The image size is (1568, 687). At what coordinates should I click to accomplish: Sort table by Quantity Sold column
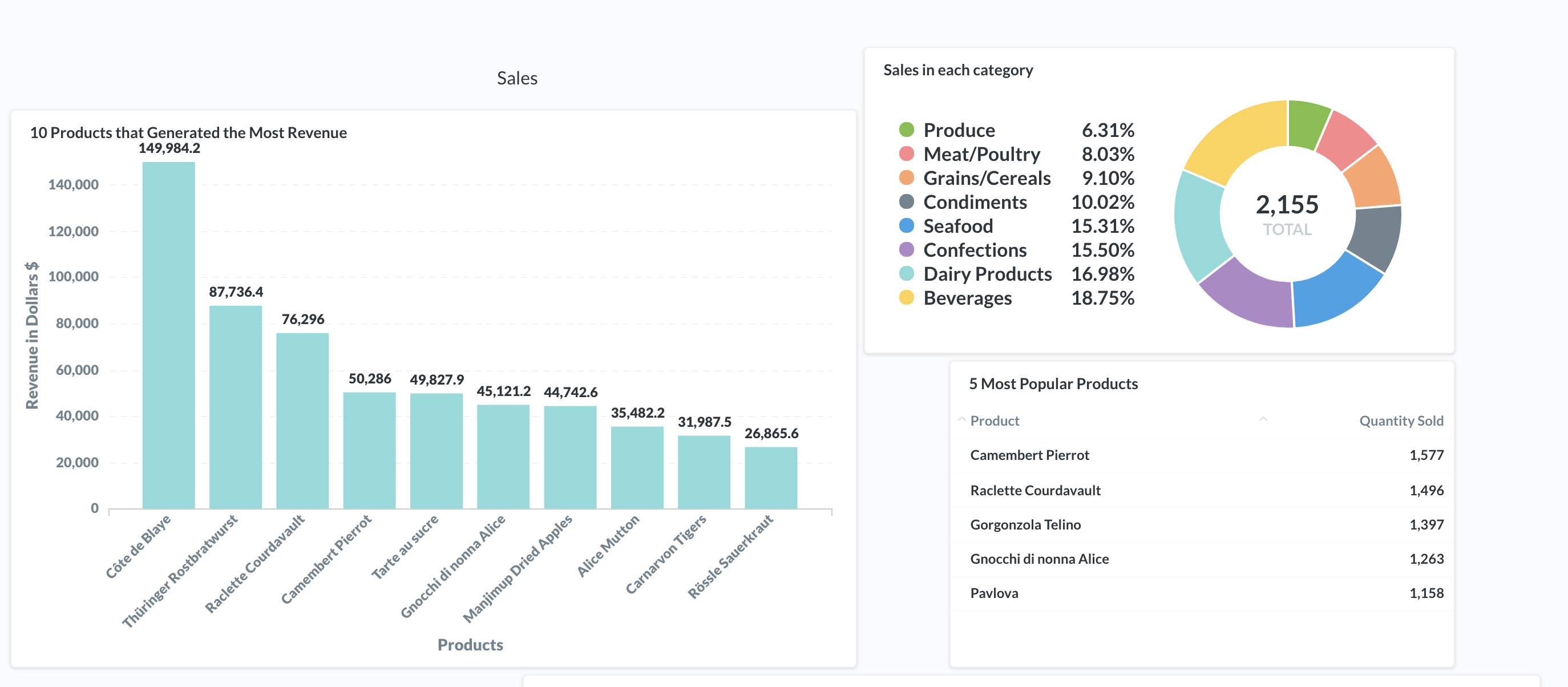coord(1401,421)
